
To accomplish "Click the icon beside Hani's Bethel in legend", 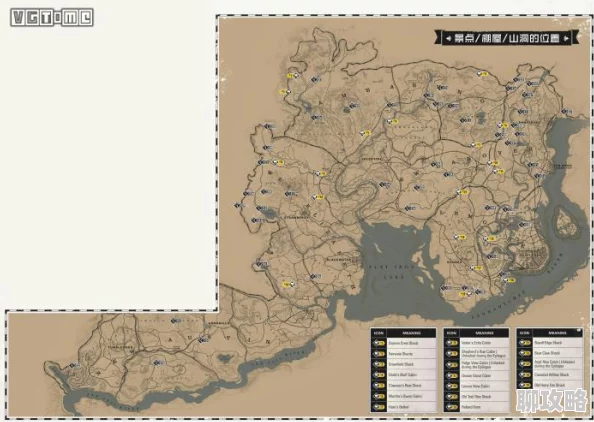I will [379, 407].
